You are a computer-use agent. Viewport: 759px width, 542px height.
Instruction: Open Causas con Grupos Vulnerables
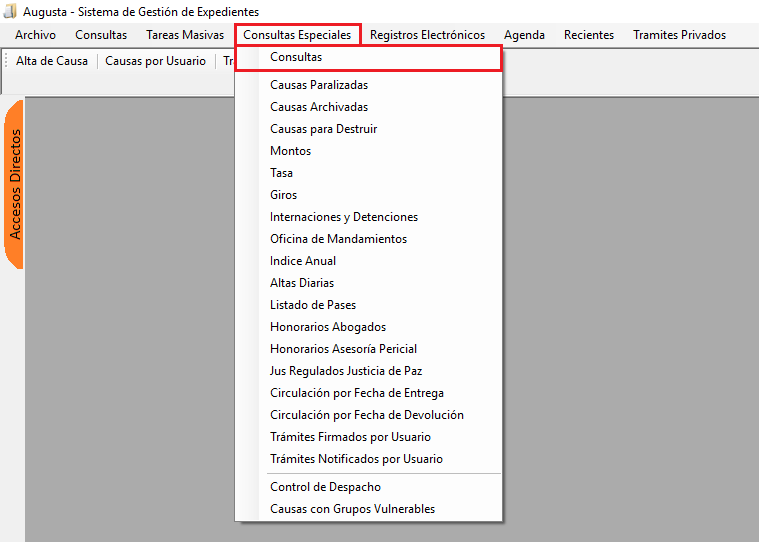(352, 509)
